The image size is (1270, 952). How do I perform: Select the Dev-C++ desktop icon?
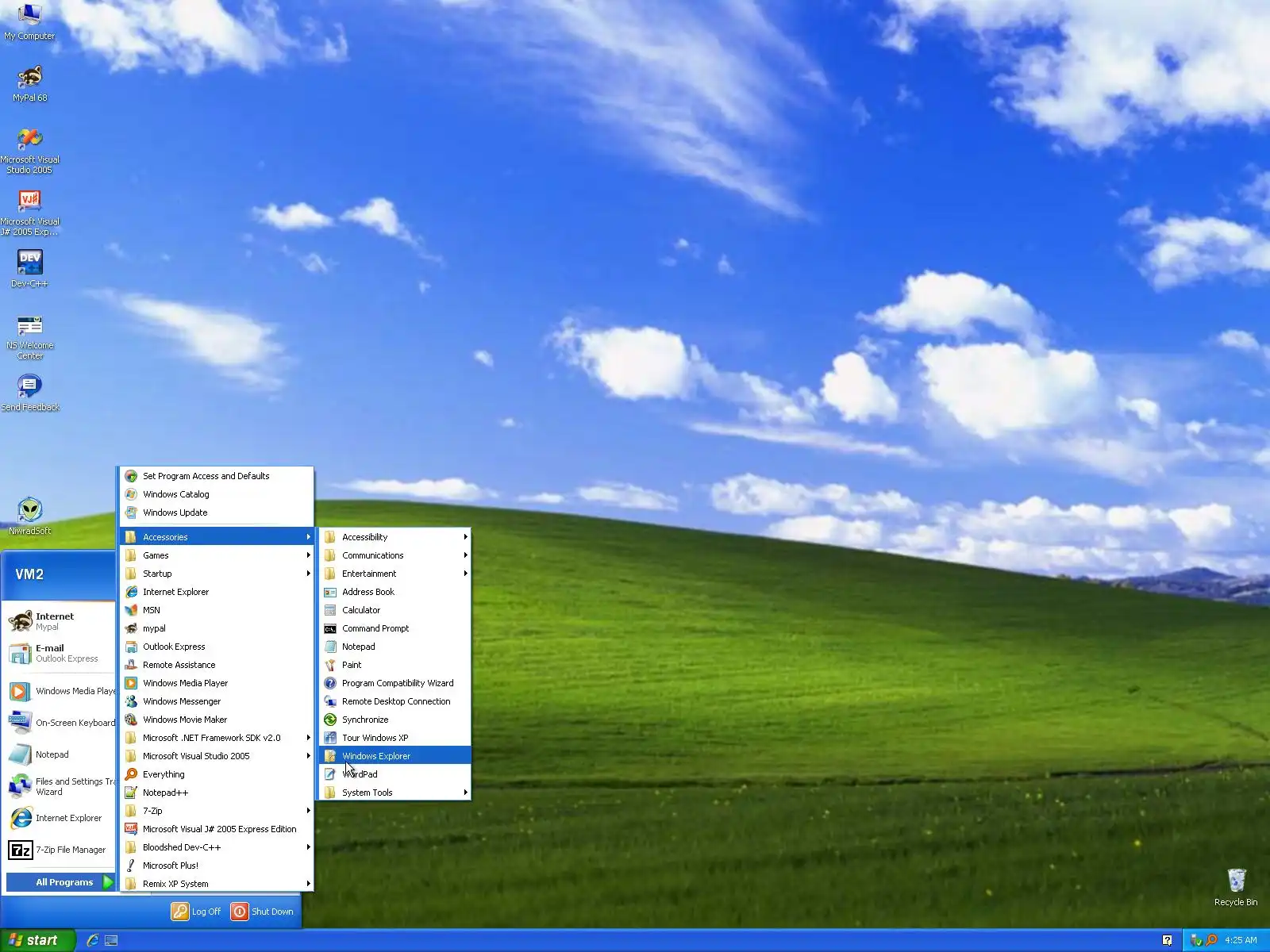(x=29, y=270)
